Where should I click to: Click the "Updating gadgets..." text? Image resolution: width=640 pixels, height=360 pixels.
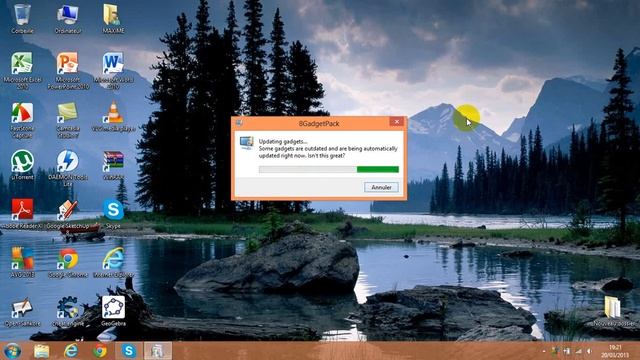pos(283,142)
